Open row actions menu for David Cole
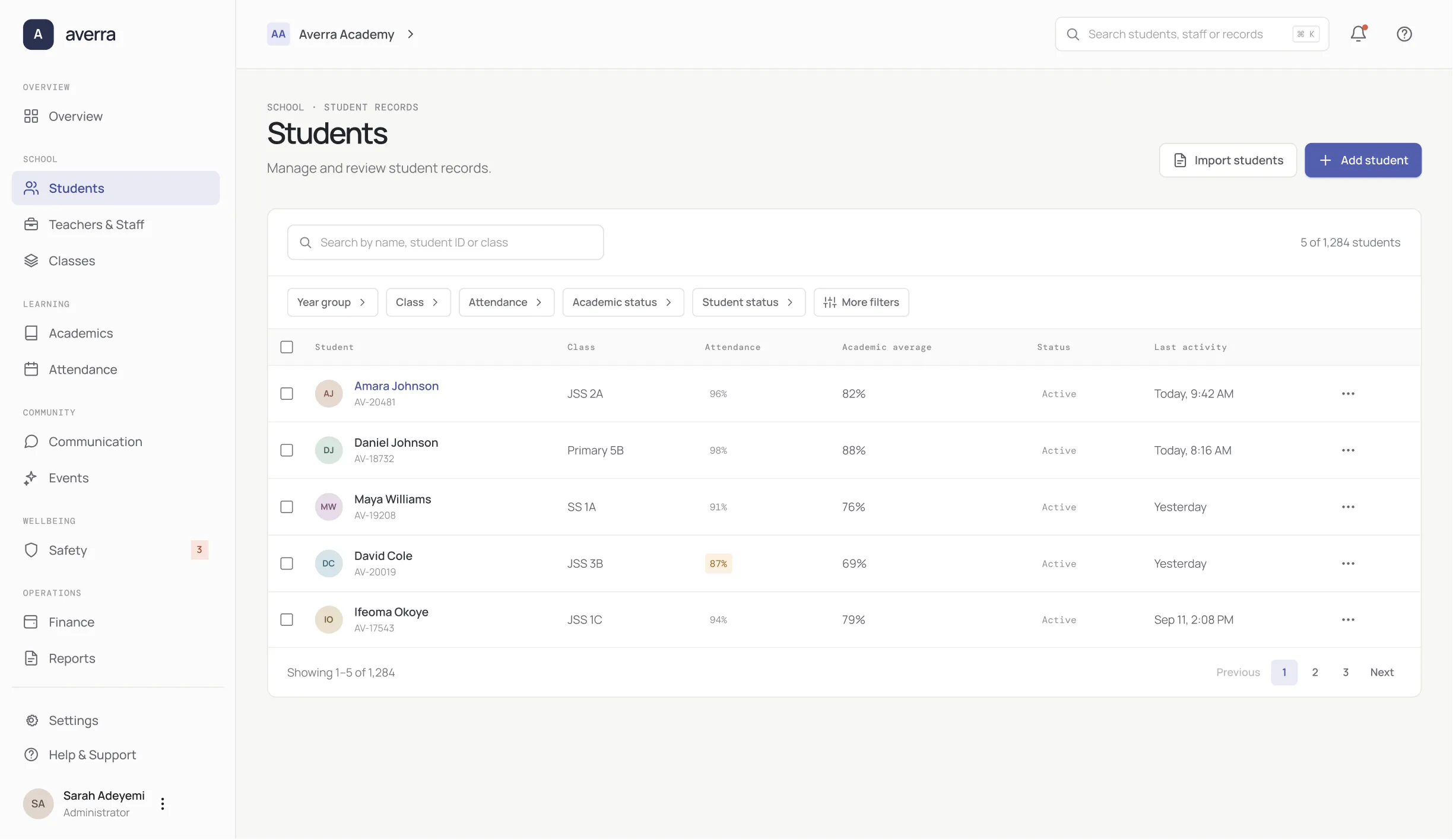 [x=1348, y=564]
